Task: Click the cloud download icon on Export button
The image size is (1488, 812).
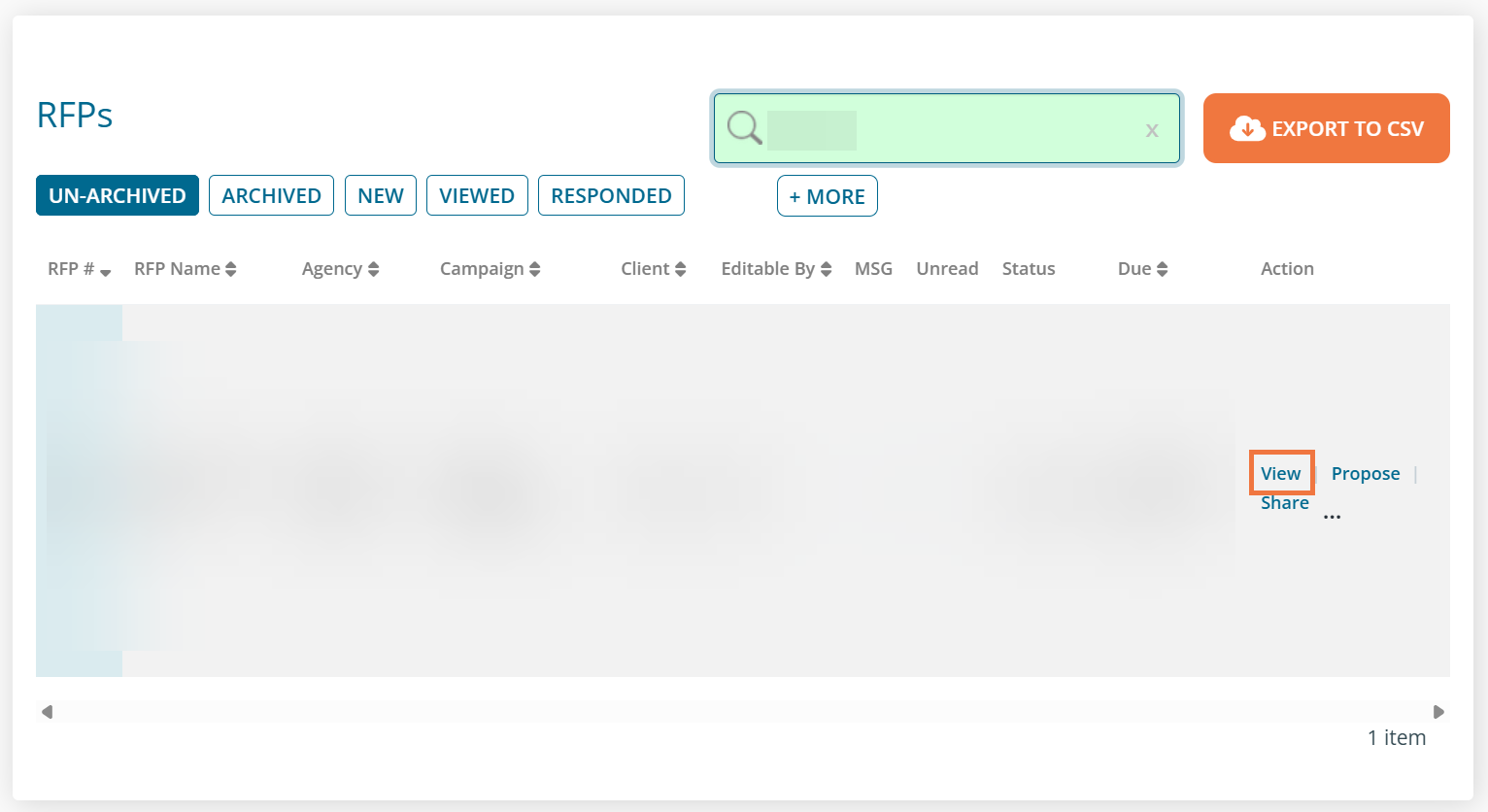Action: 1247,128
